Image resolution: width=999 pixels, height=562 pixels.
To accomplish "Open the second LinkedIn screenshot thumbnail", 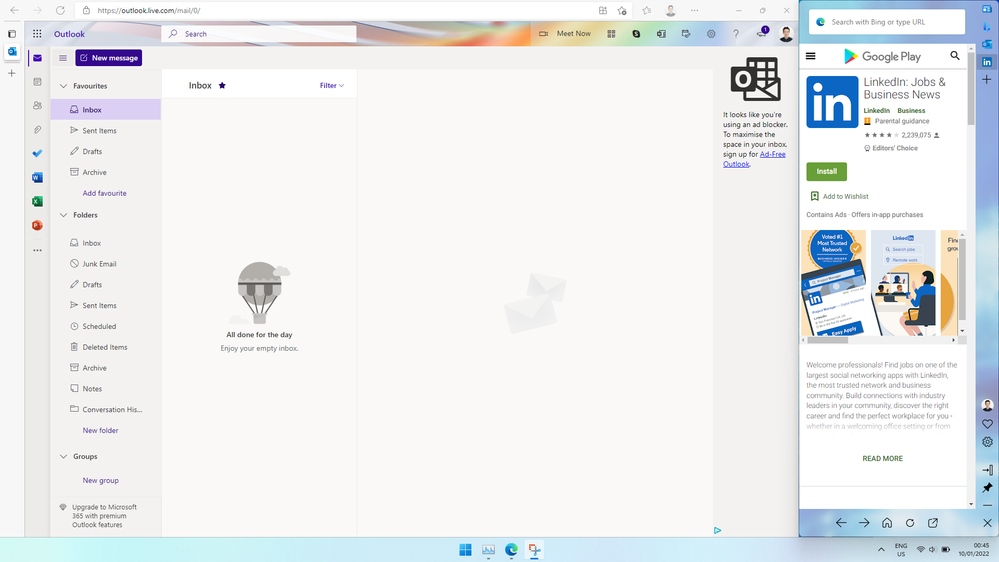I will 903,283.
